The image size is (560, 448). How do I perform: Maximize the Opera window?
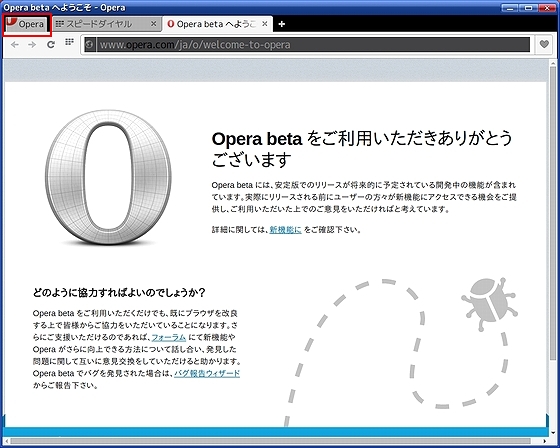pyautogui.click(x=528, y=7)
